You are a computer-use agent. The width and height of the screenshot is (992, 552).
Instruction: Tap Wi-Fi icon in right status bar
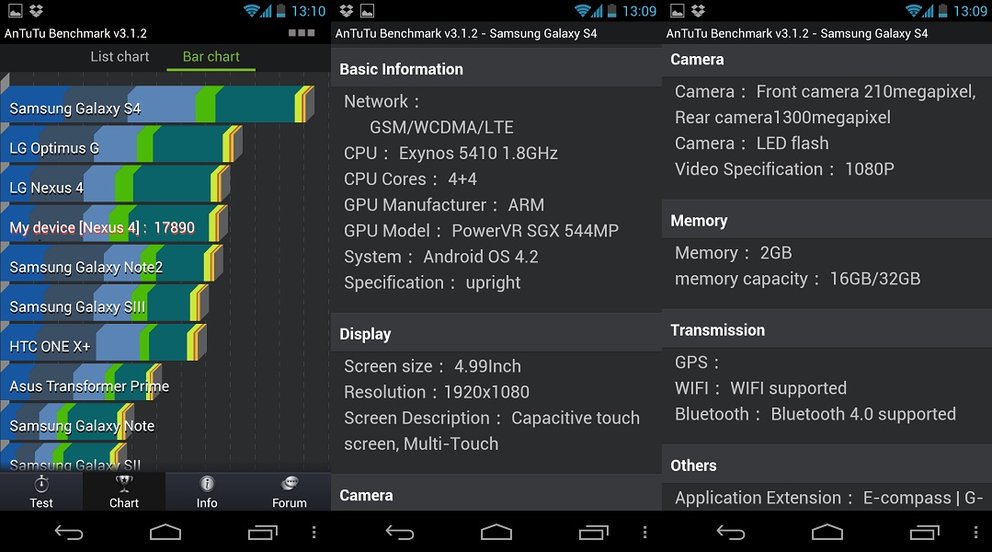point(914,11)
